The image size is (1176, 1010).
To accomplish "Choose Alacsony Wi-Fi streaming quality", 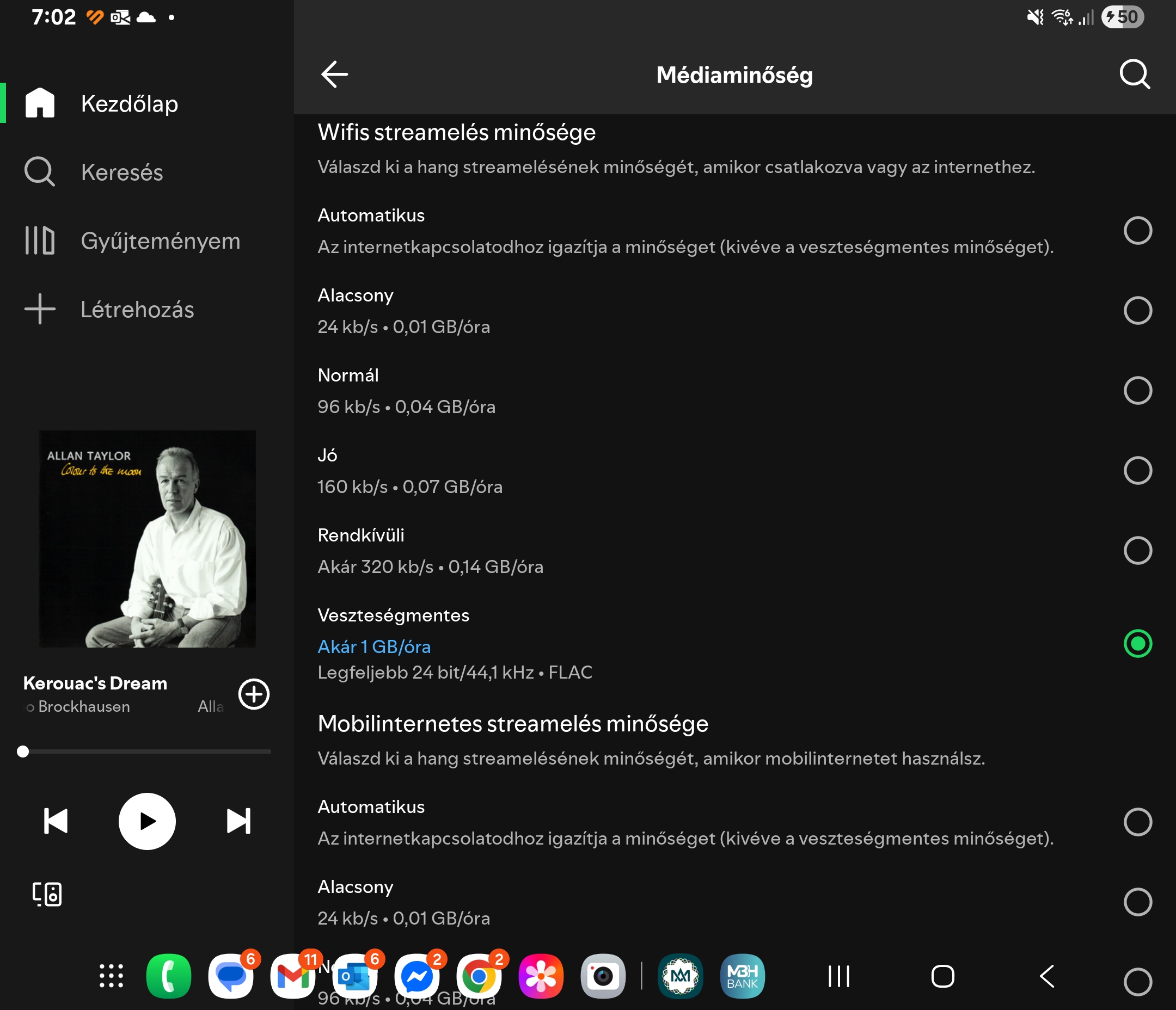I will (x=1137, y=311).
